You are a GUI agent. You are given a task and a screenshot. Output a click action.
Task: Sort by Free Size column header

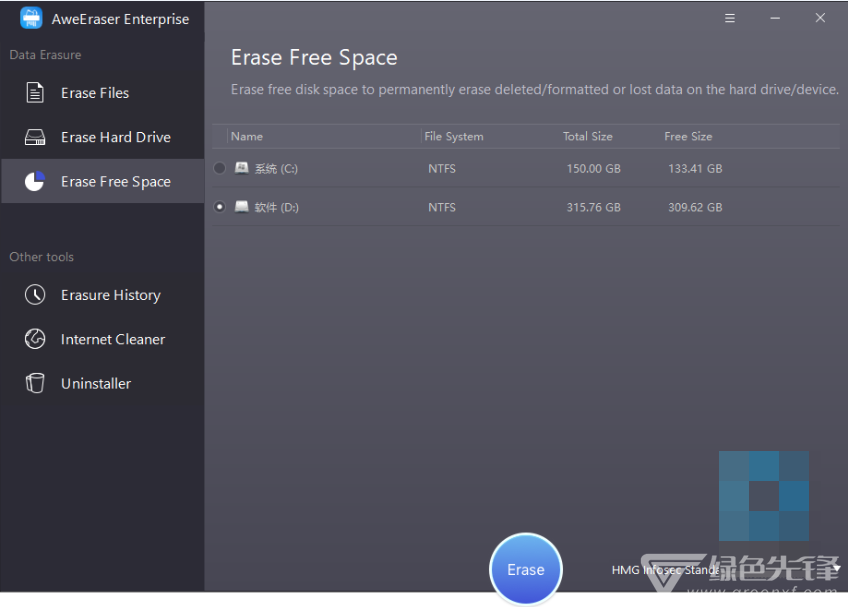point(688,136)
